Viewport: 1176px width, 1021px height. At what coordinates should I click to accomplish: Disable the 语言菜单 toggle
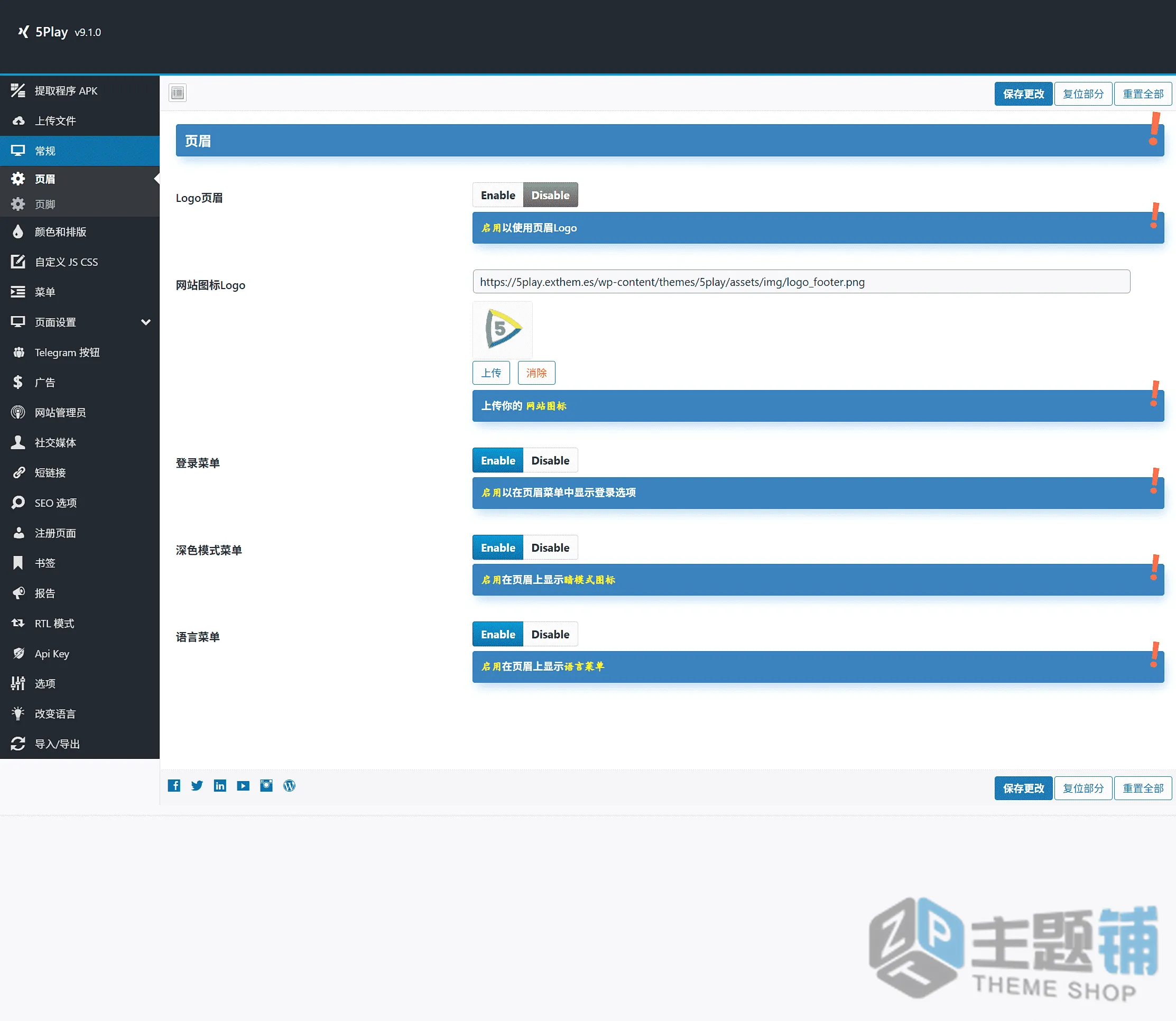(x=550, y=634)
